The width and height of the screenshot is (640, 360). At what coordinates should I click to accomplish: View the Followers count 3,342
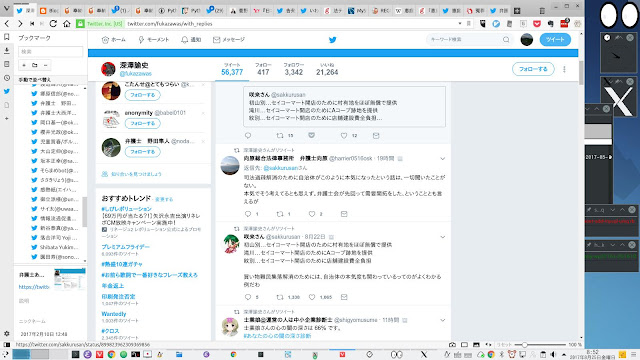[294, 69]
